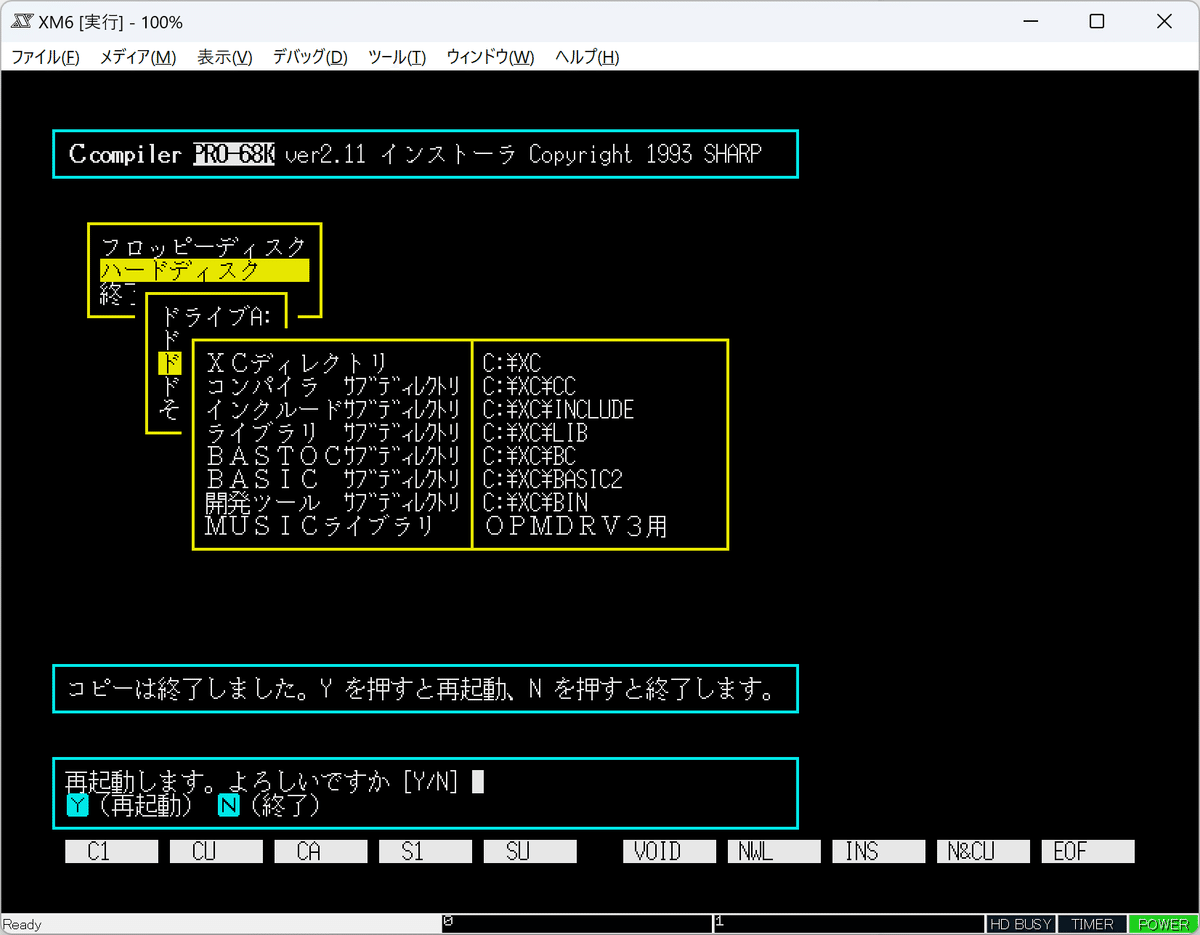Click the XCディレクトリ row label
This screenshot has width=1200, height=935.
(x=297, y=363)
